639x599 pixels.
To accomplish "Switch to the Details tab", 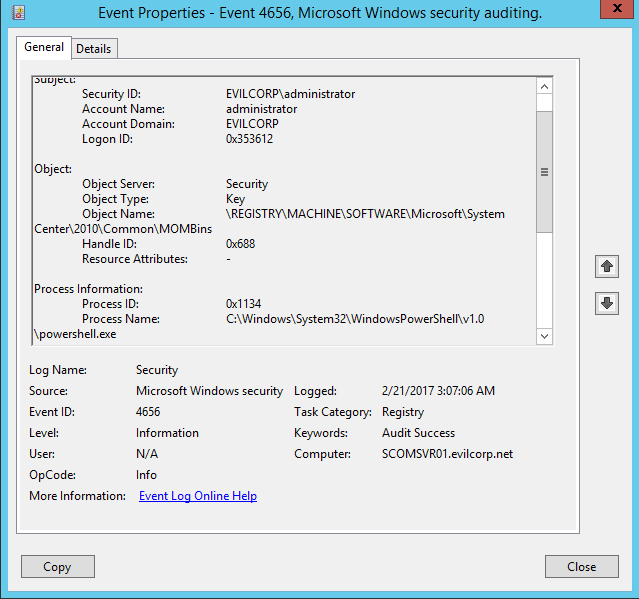I will pyautogui.click(x=94, y=48).
